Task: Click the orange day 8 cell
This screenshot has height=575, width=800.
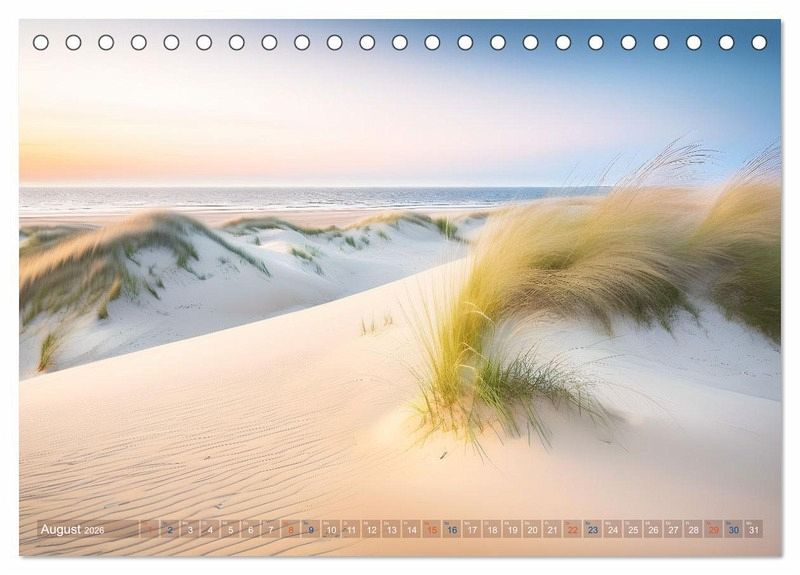Action: (290, 529)
